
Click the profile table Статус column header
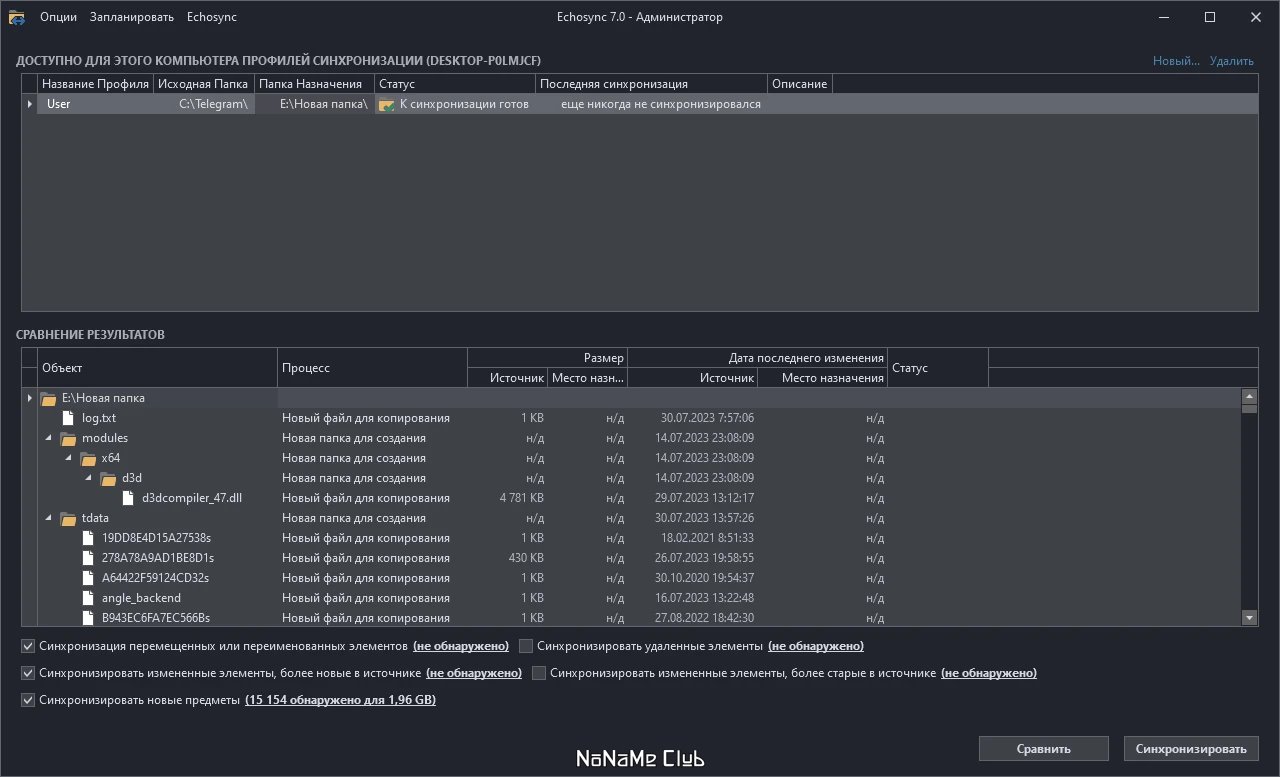[x=455, y=84]
